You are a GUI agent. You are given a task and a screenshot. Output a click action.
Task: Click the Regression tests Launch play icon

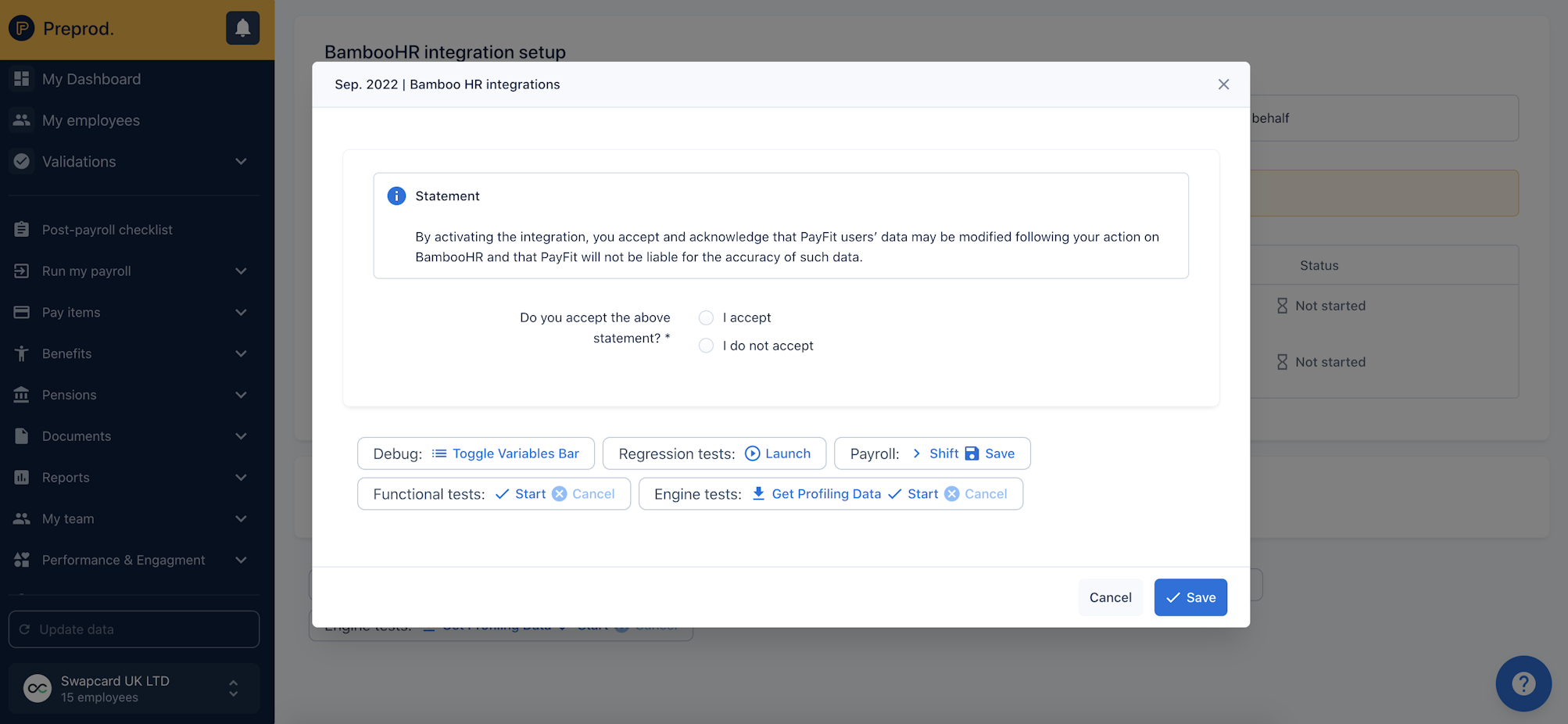coord(752,453)
